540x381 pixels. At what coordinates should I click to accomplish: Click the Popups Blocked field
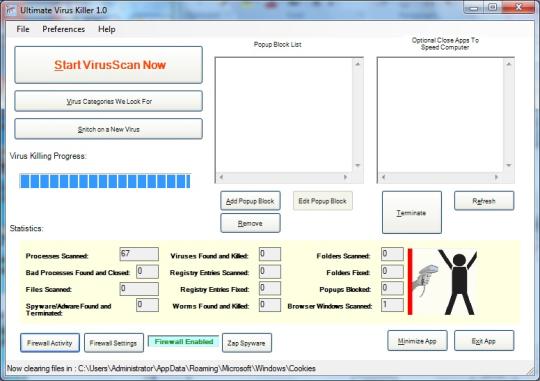point(392,288)
